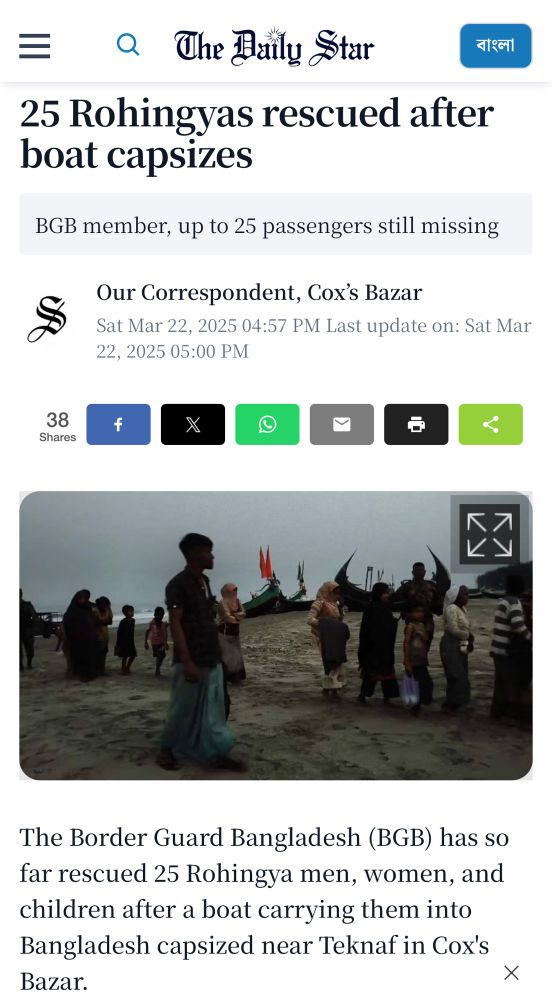Select the BGB member missing subheading box
Screen dimensions: 552x1000
[275, 224]
